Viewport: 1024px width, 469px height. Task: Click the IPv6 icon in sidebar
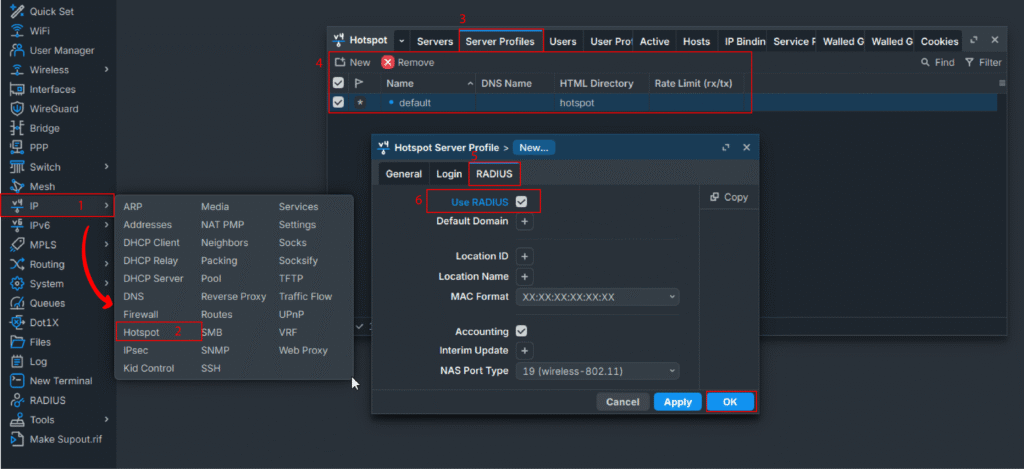click(x=18, y=225)
